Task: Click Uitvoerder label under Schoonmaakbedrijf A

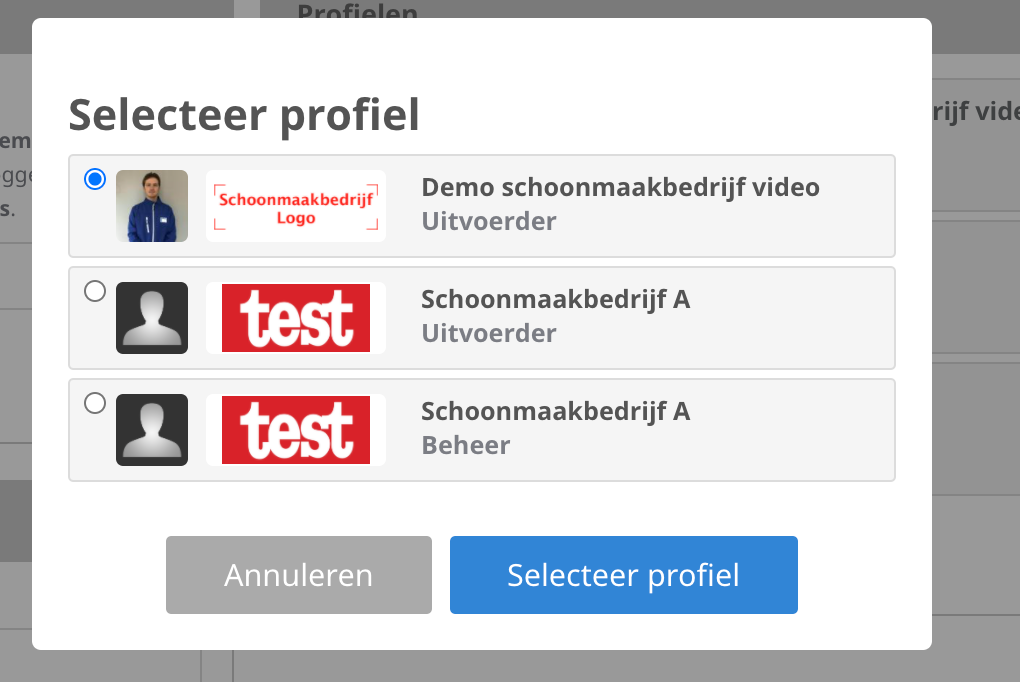Action: click(488, 333)
